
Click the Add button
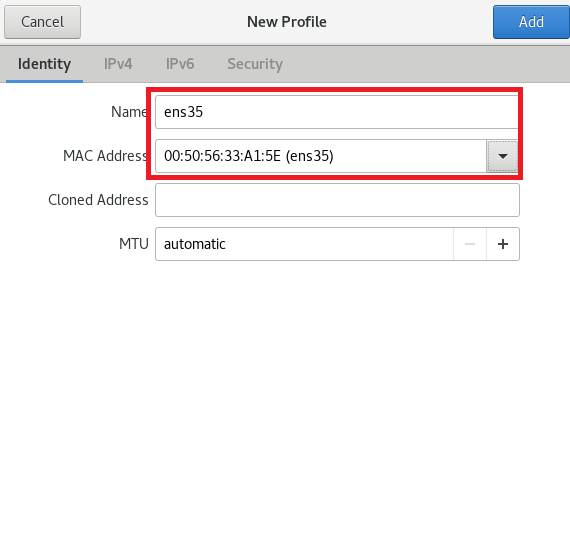(x=531, y=22)
